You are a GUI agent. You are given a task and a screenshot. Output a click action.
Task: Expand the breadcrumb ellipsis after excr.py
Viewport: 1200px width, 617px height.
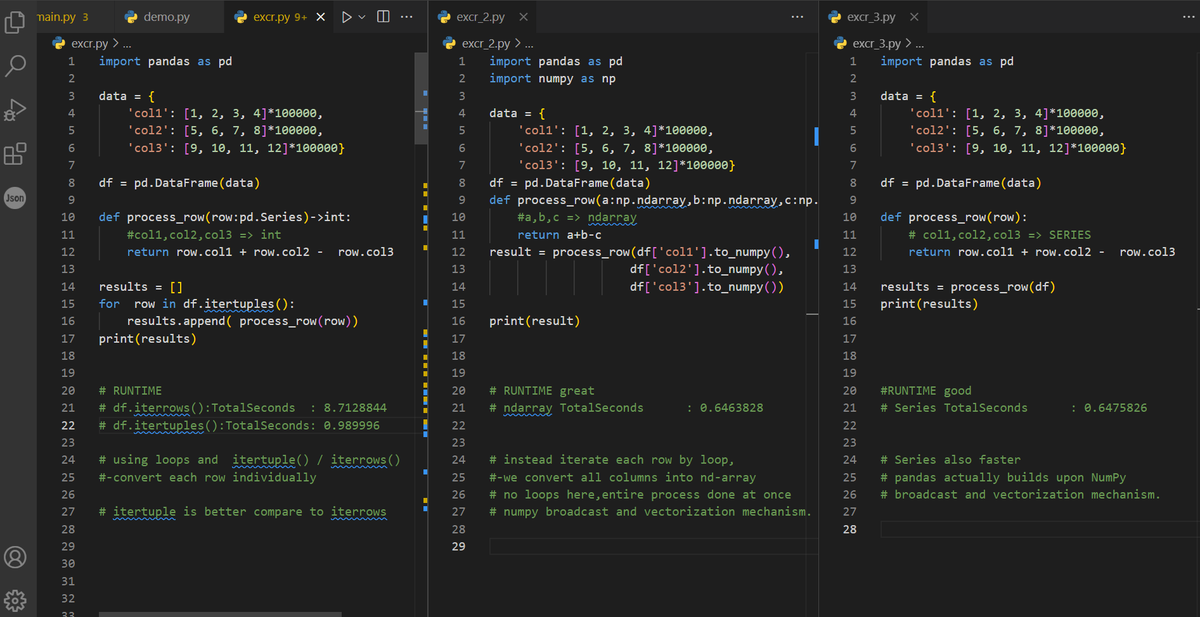click(x=127, y=44)
